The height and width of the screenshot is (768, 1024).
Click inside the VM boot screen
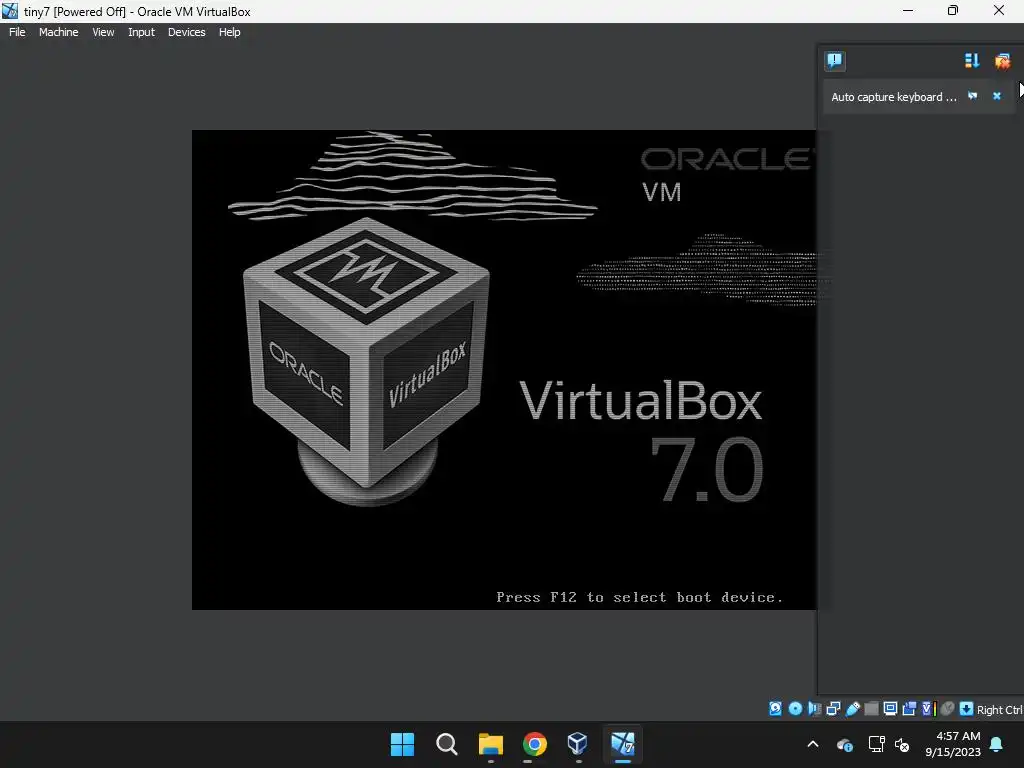point(504,370)
